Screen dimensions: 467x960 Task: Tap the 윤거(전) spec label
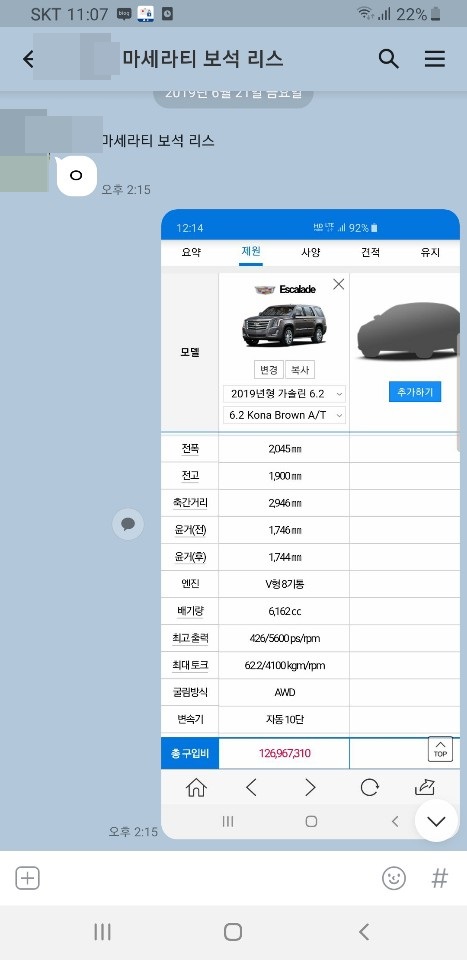click(190, 530)
